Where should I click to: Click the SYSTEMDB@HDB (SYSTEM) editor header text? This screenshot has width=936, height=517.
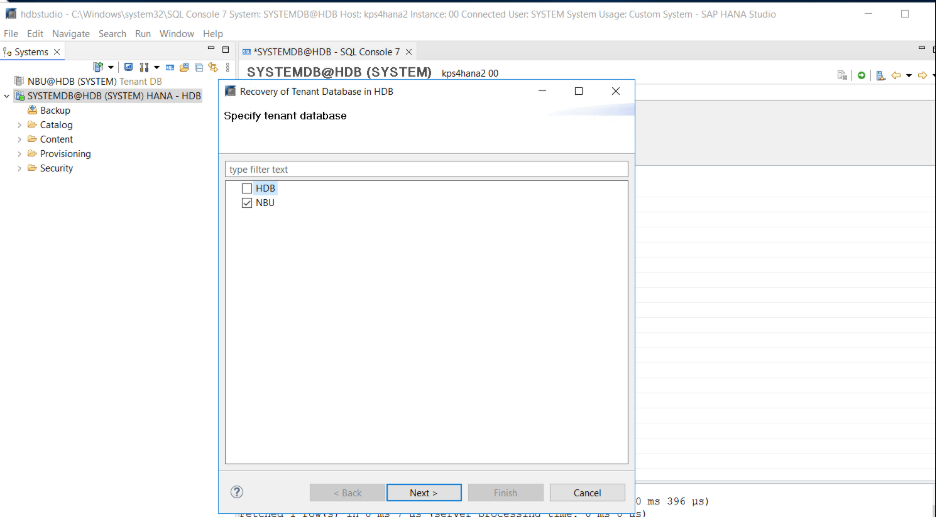(x=339, y=72)
